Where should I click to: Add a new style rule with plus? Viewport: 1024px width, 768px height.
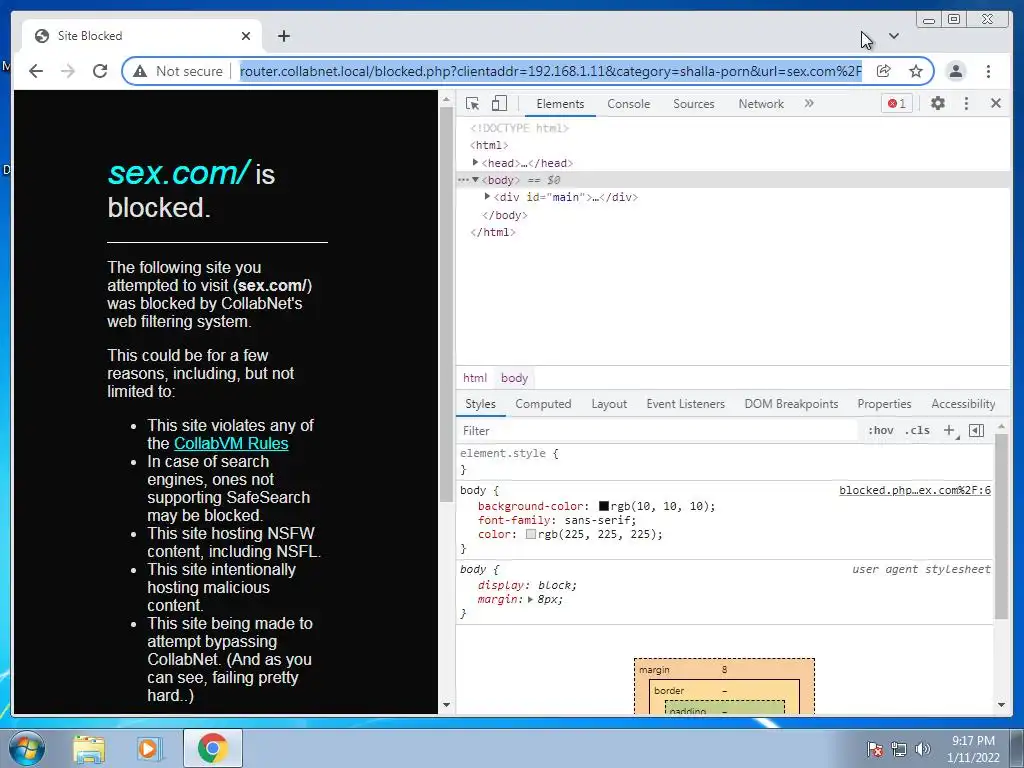pos(949,430)
